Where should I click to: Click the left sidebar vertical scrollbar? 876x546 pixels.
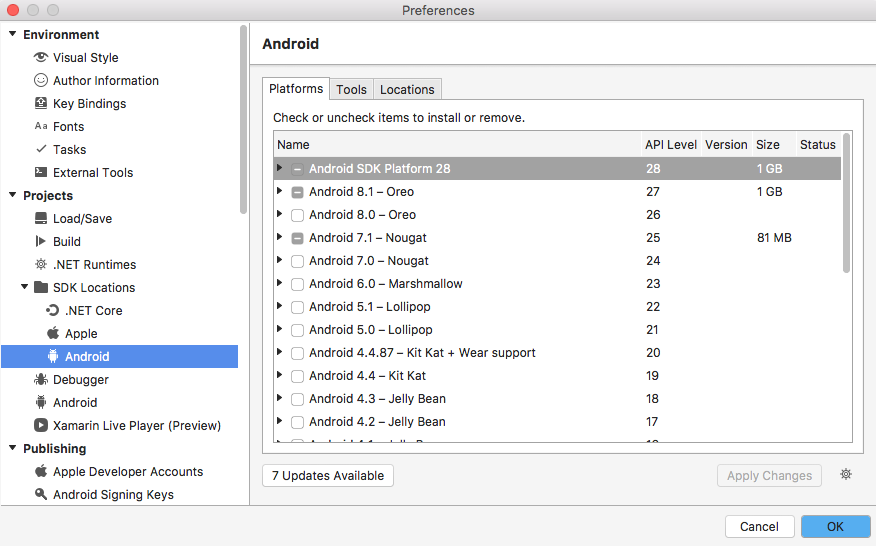(x=243, y=119)
